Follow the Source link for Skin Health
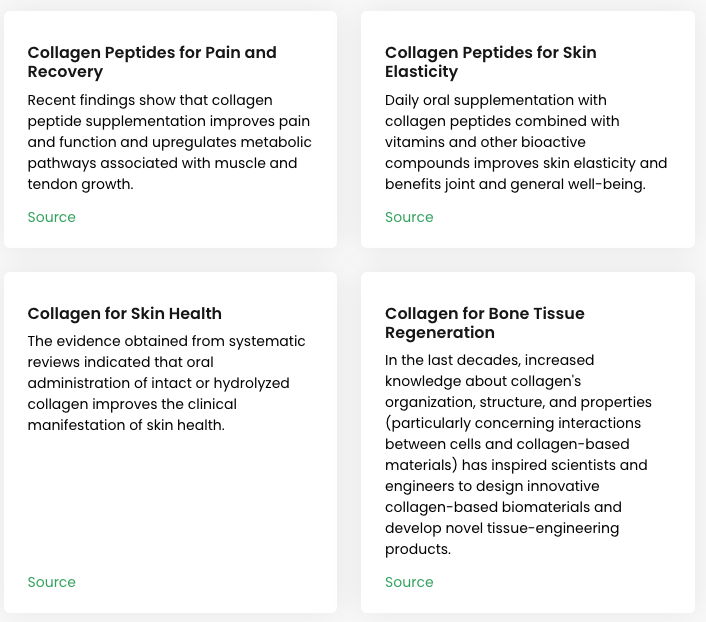This screenshot has width=706, height=622. click(51, 582)
